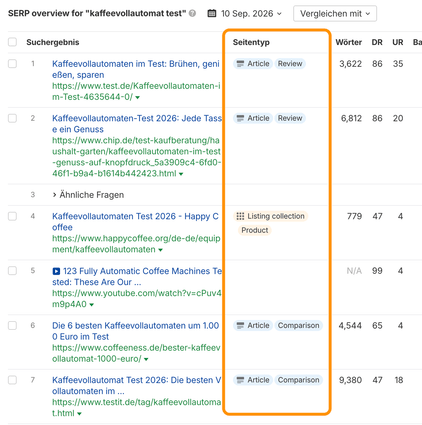Click the word count 6,812
422x425 pixels.
[351, 118]
